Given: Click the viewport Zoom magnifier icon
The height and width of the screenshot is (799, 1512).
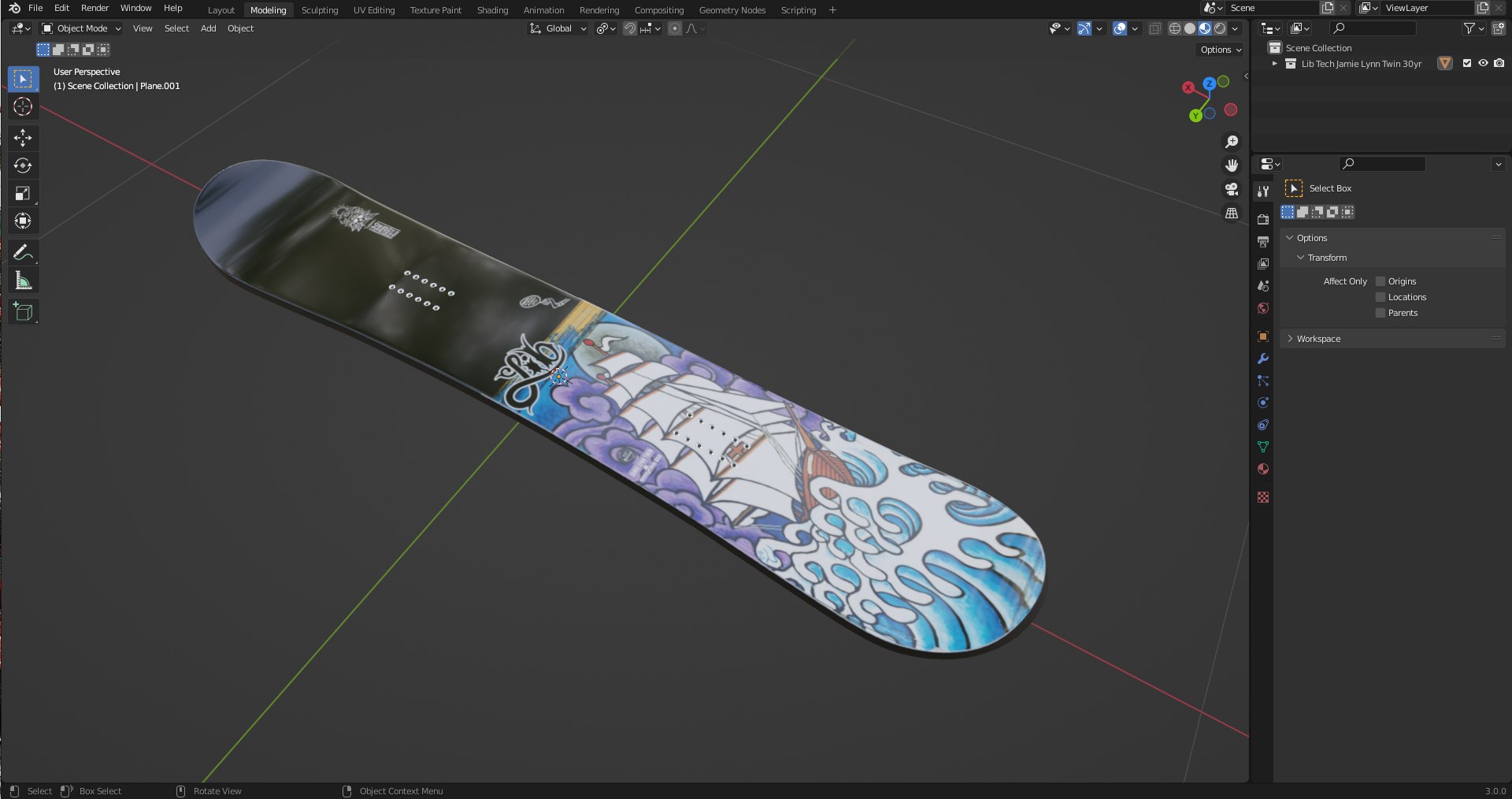Looking at the screenshot, I should point(1232,142).
